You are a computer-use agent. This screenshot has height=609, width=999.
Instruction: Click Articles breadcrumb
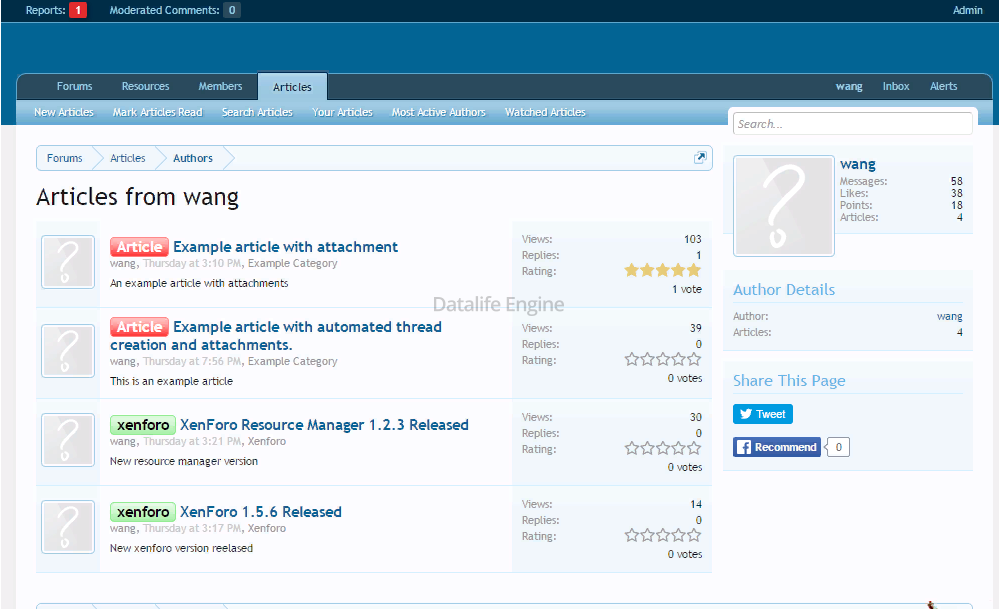(x=127, y=158)
